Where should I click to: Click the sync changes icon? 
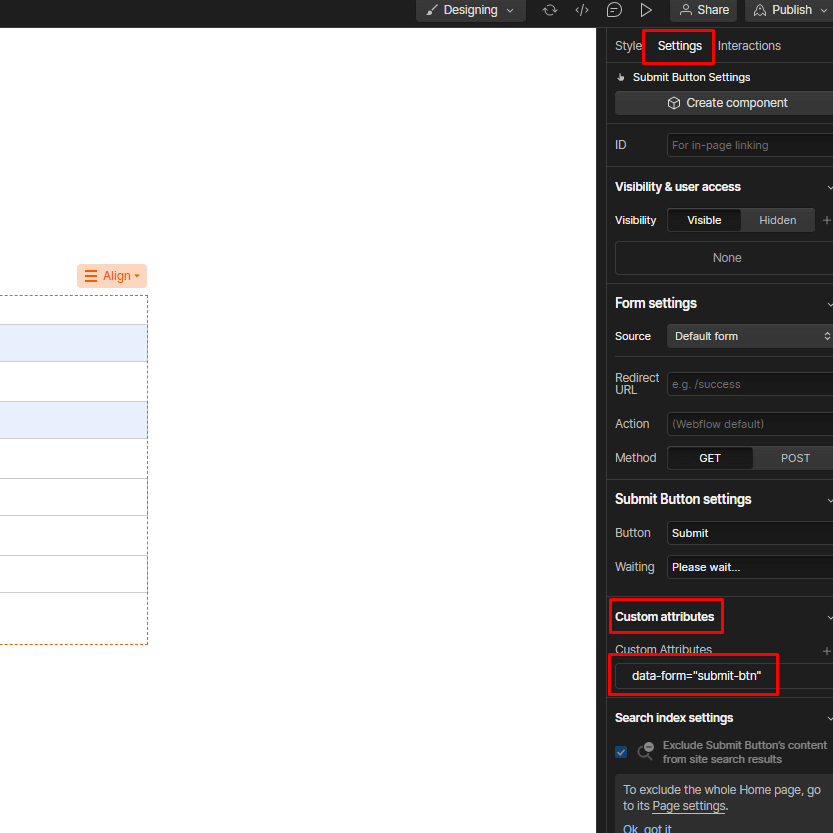click(550, 10)
